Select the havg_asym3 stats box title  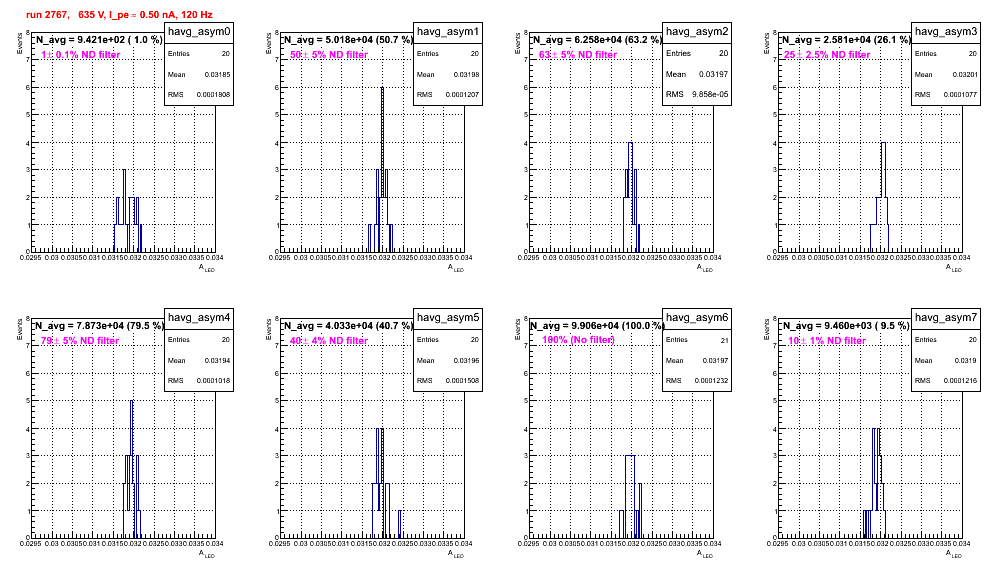(946, 32)
